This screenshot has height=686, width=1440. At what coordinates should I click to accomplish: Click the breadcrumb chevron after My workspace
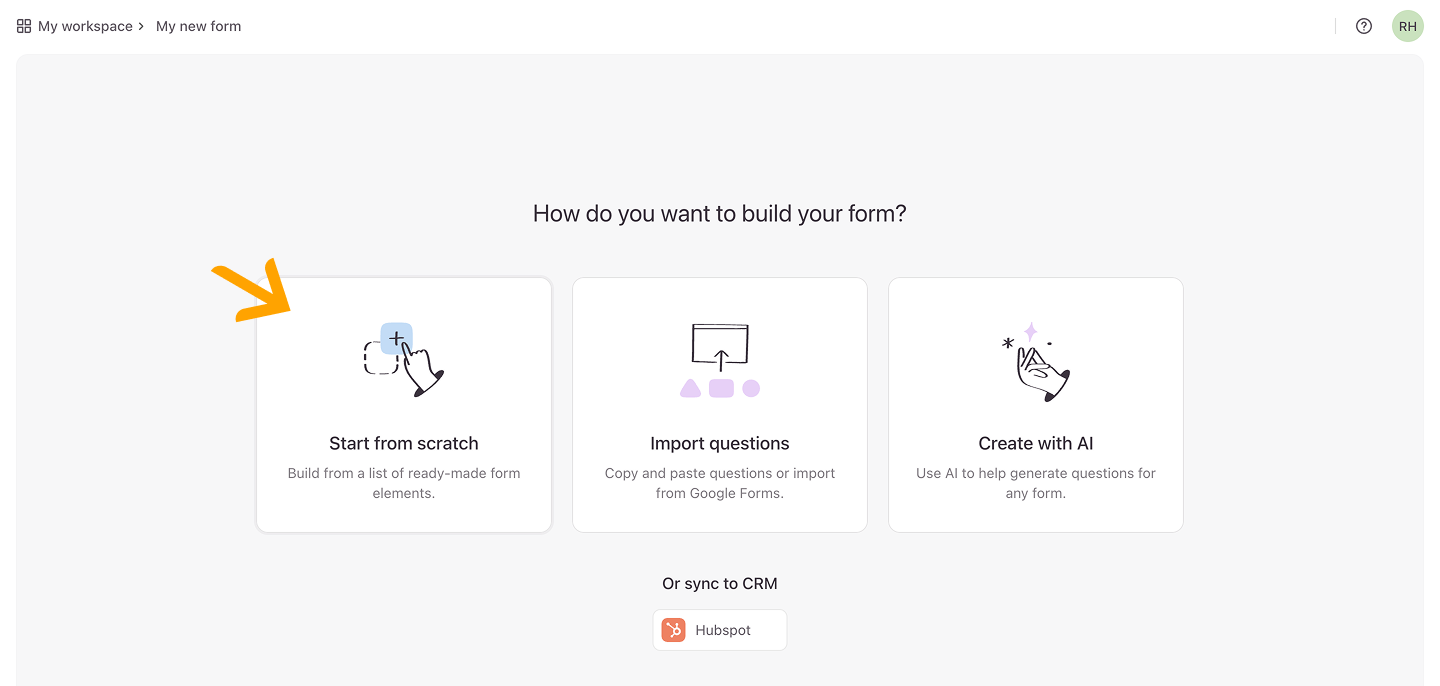141,26
